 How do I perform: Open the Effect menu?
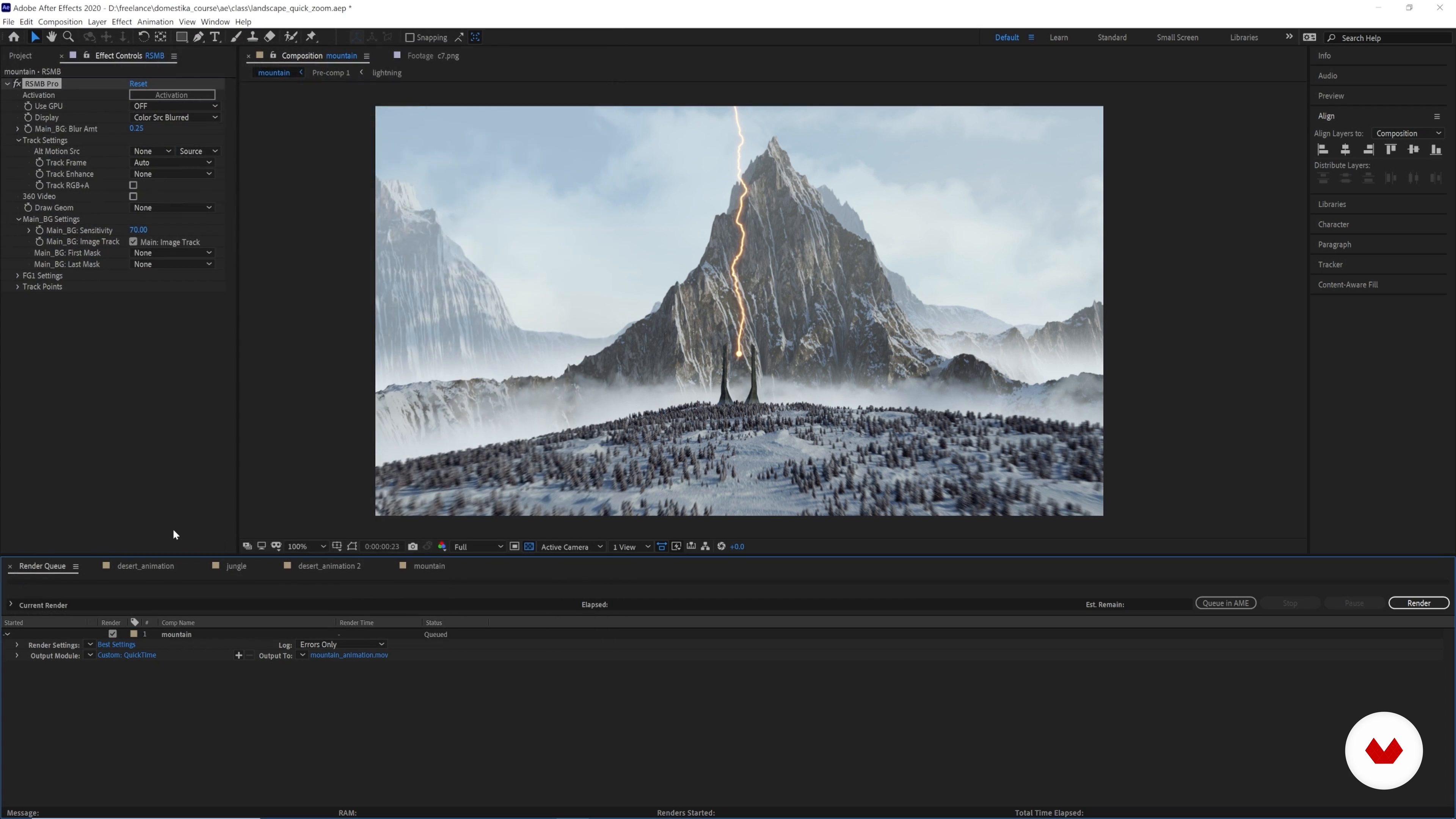point(121,22)
